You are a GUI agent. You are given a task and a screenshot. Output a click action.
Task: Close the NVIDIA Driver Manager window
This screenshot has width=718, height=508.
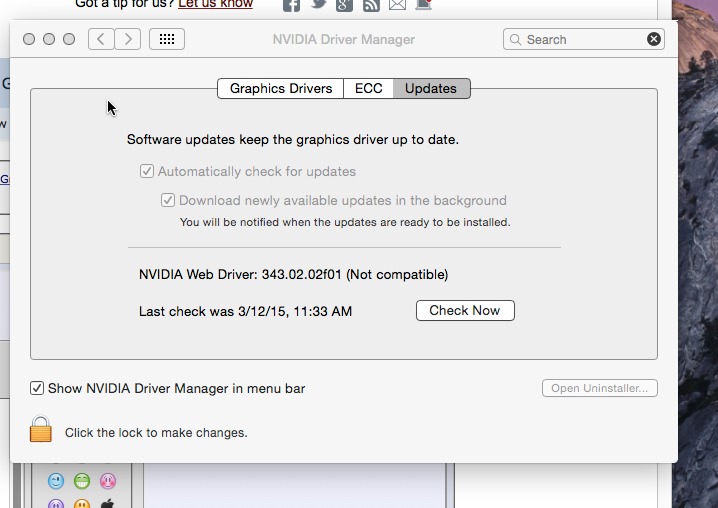tap(29, 39)
